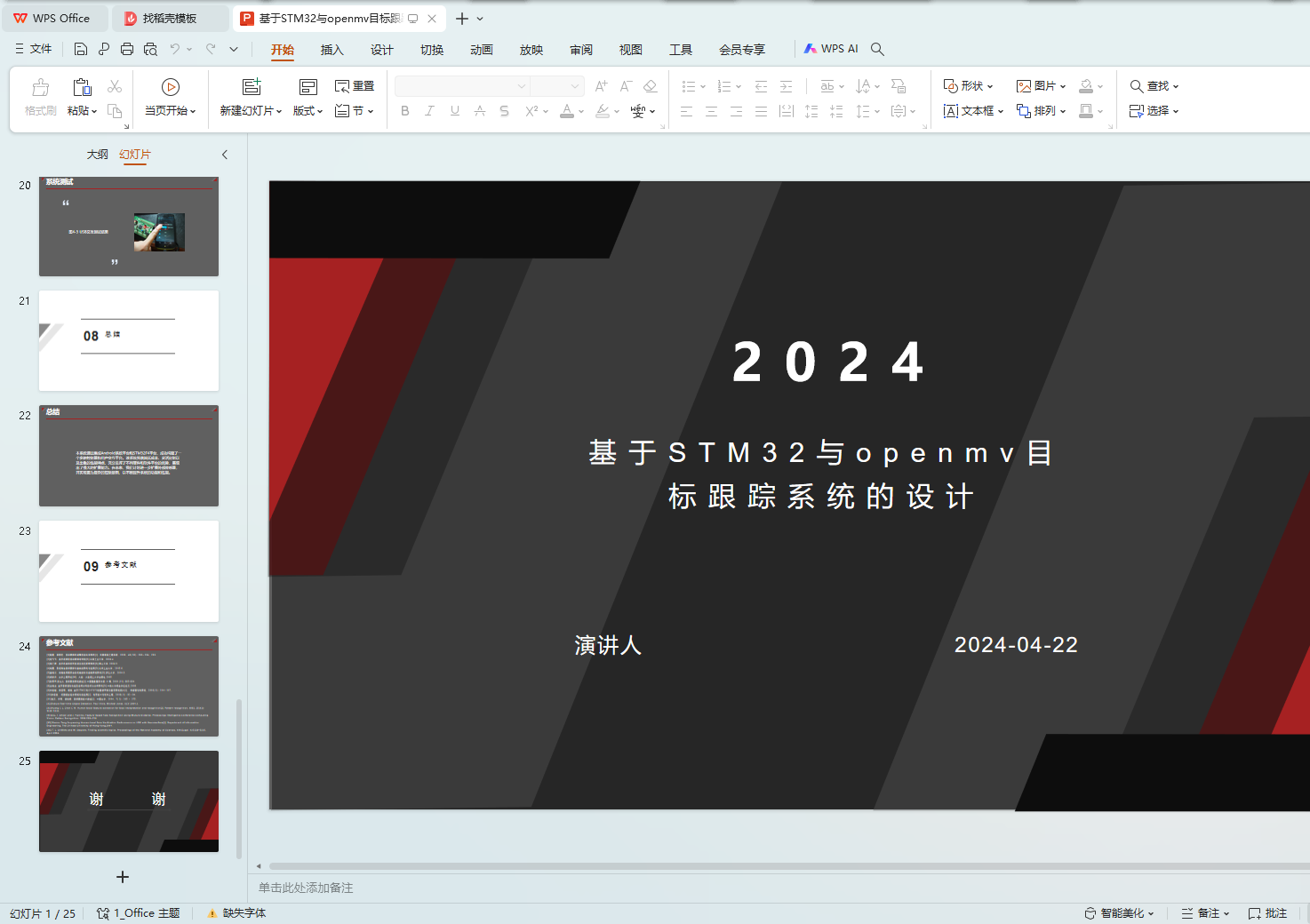
Task: Click the Justify paragraph icon
Action: [x=761, y=111]
